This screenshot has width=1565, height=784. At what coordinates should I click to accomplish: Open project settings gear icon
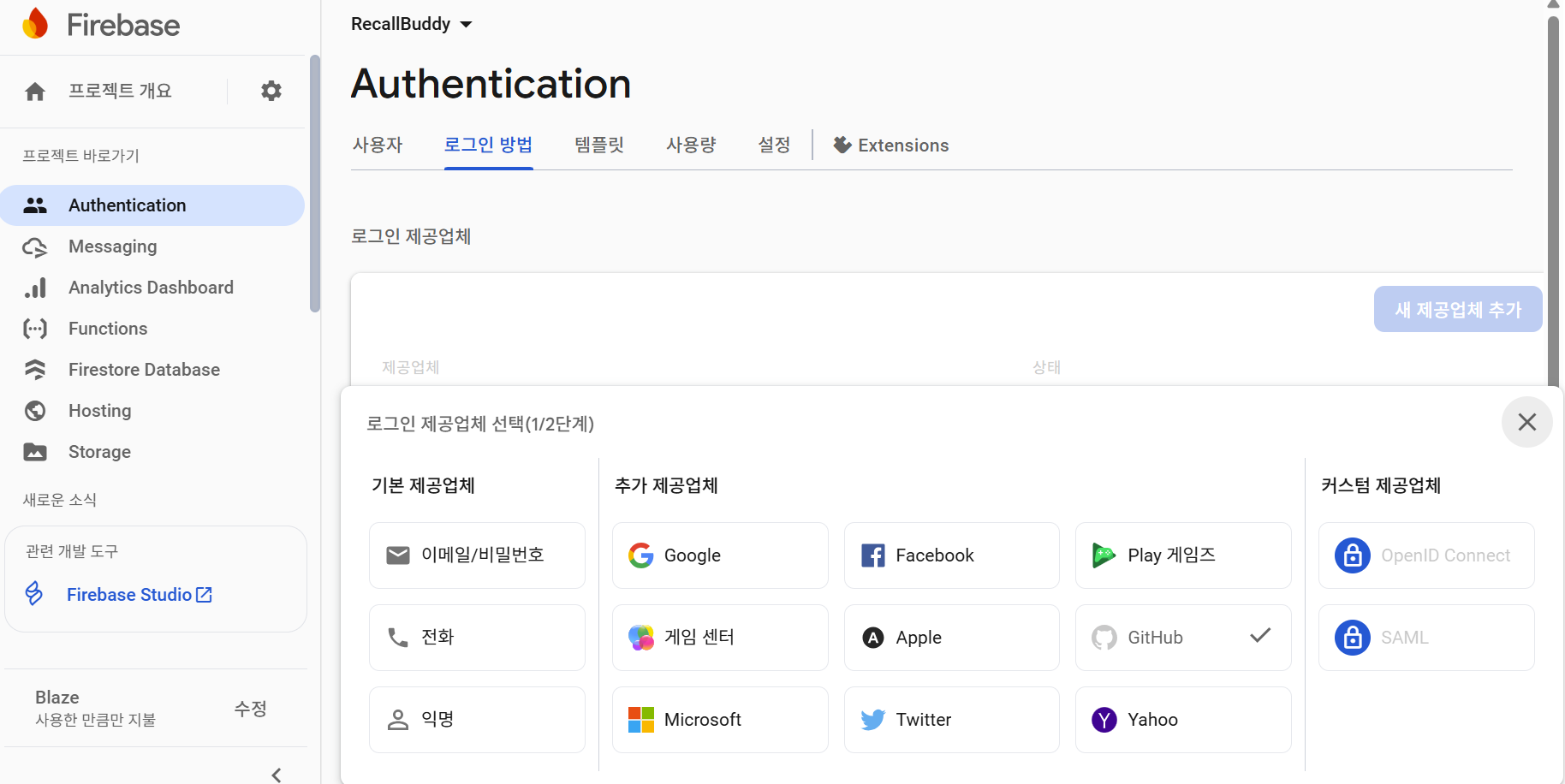coord(271,91)
